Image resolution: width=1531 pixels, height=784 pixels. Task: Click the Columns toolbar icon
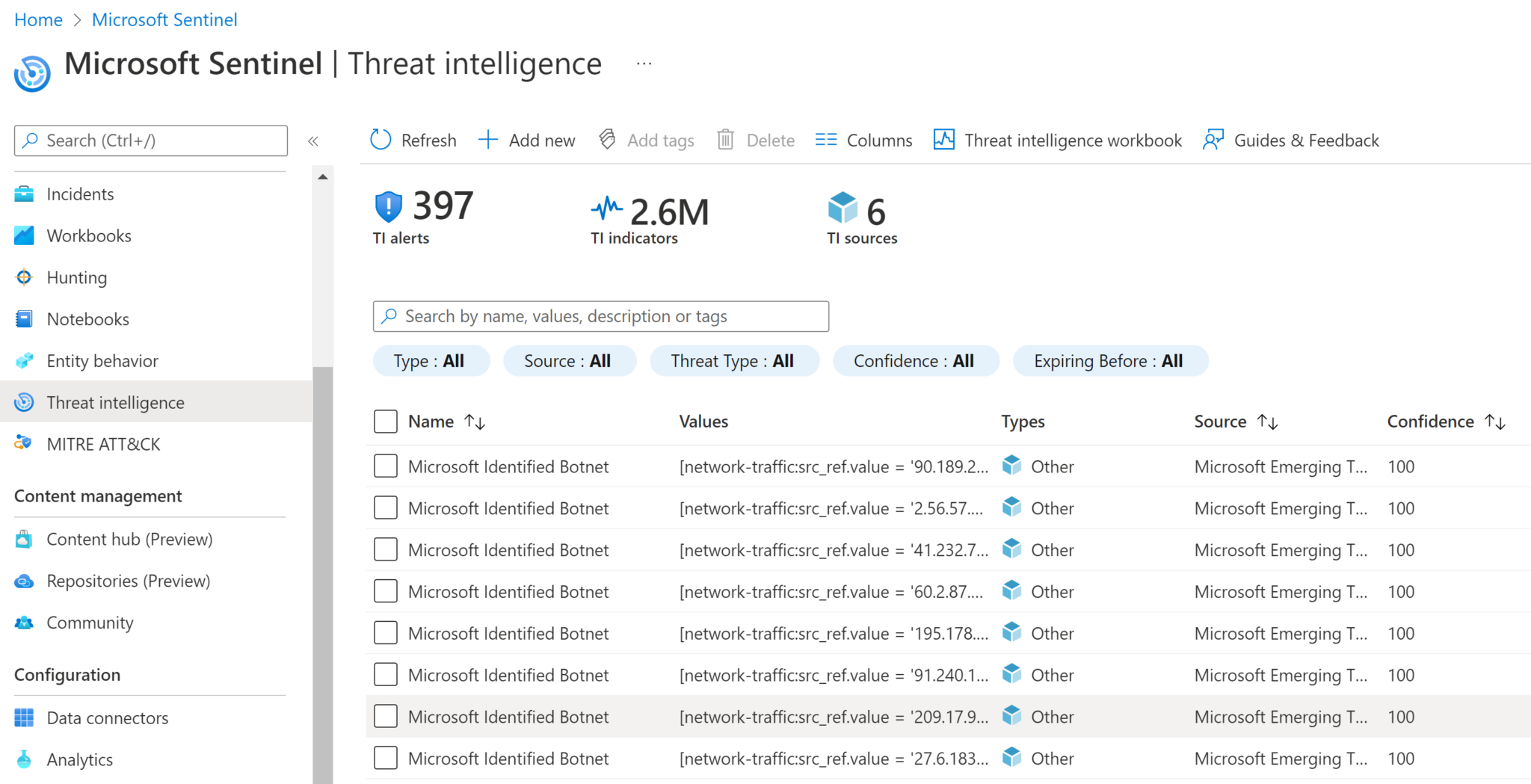coord(825,140)
